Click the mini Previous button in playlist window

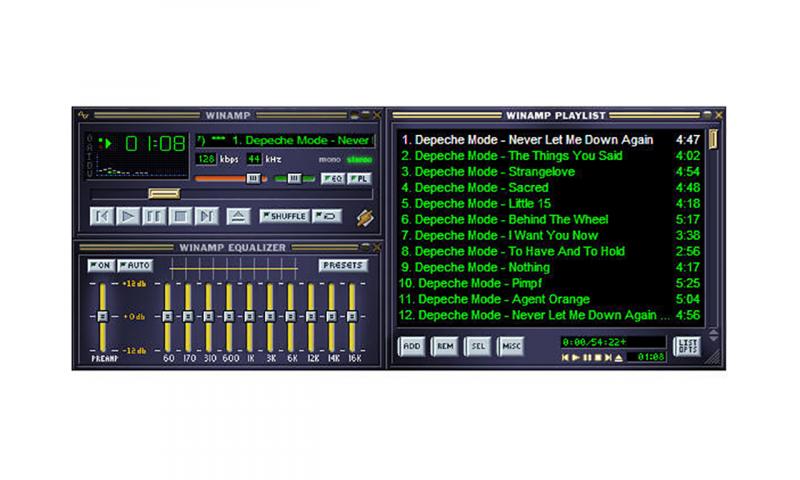[565, 358]
